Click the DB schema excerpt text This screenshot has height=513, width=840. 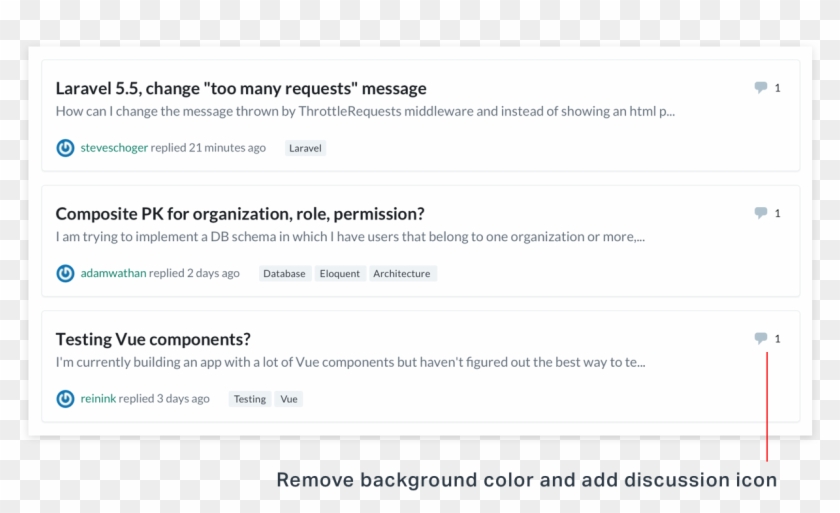[x=350, y=237]
